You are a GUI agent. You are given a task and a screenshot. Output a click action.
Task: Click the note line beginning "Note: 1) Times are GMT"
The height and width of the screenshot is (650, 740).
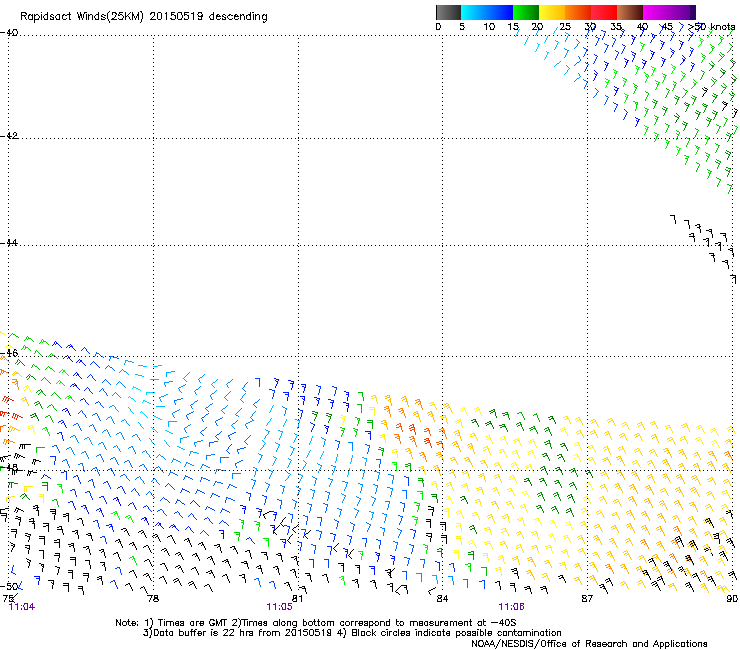tap(316, 623)
